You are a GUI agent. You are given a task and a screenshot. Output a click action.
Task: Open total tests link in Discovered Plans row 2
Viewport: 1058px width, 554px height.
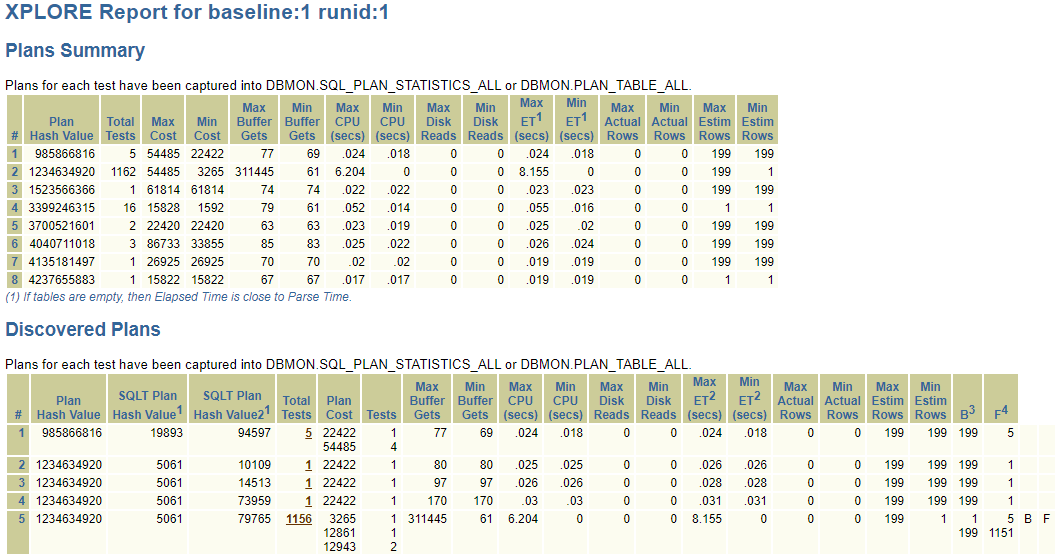tap(308, 465)
